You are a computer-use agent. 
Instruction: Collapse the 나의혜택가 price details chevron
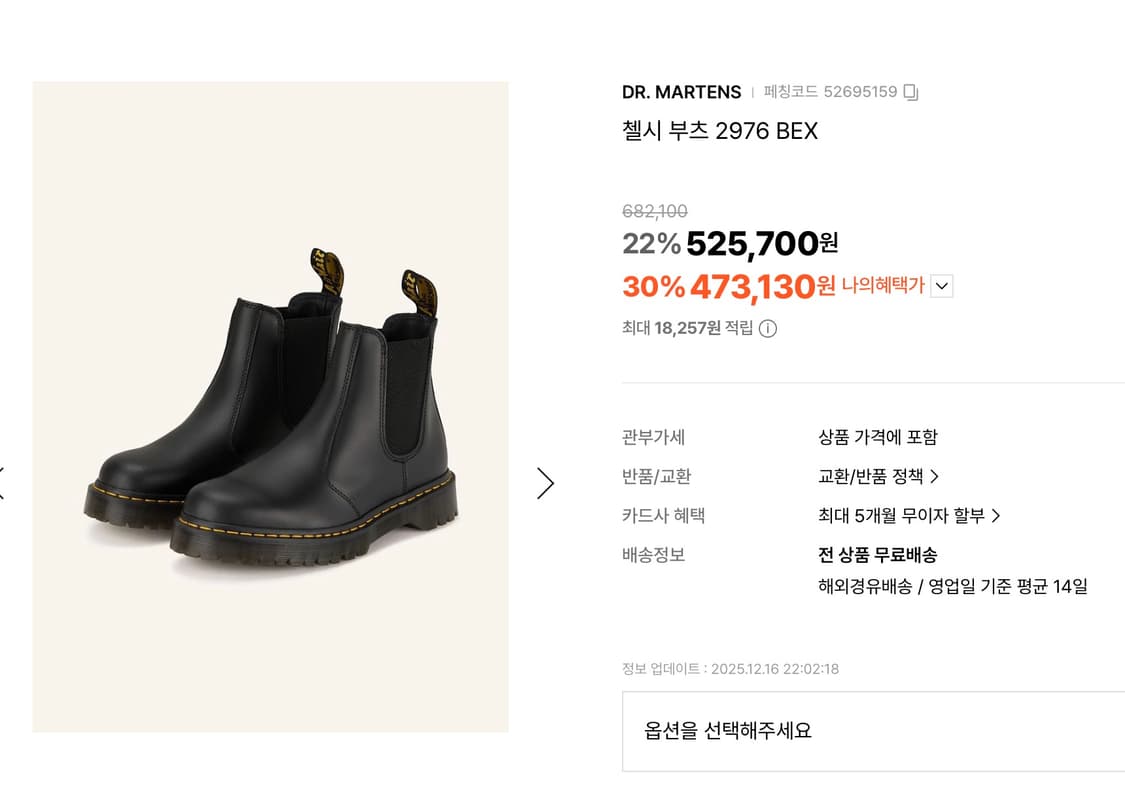point(940,285)
